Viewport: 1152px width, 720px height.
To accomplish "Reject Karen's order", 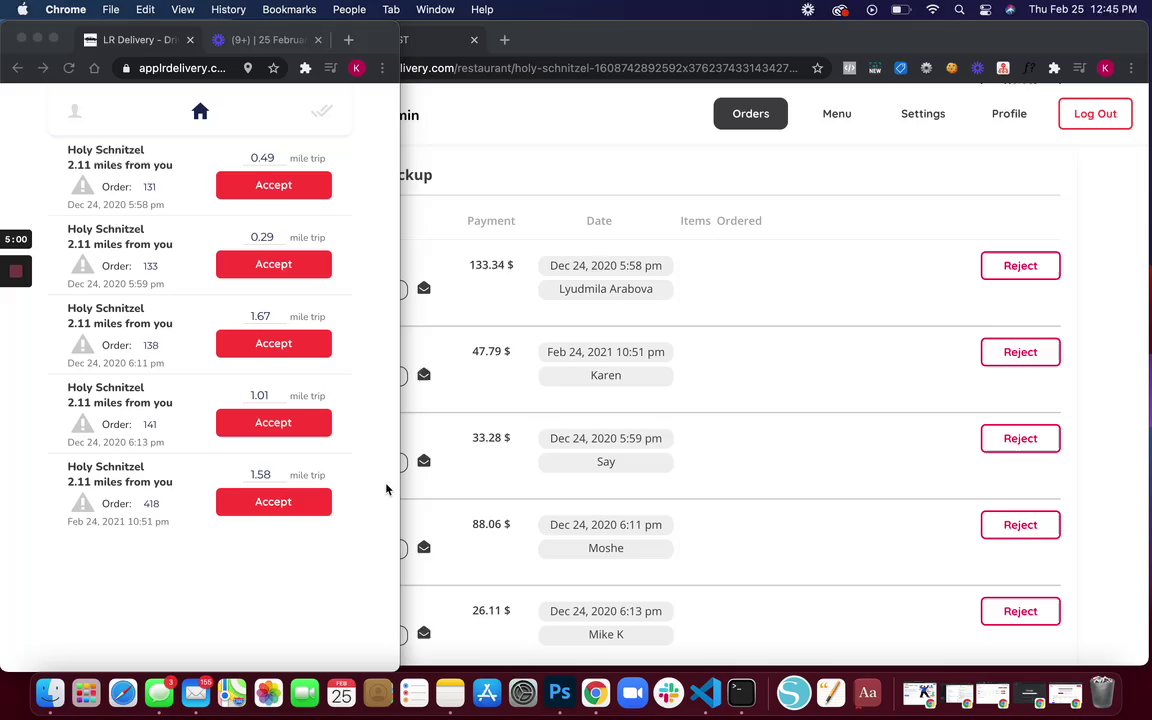I will pyautogui.click(x=1020, y=352).
